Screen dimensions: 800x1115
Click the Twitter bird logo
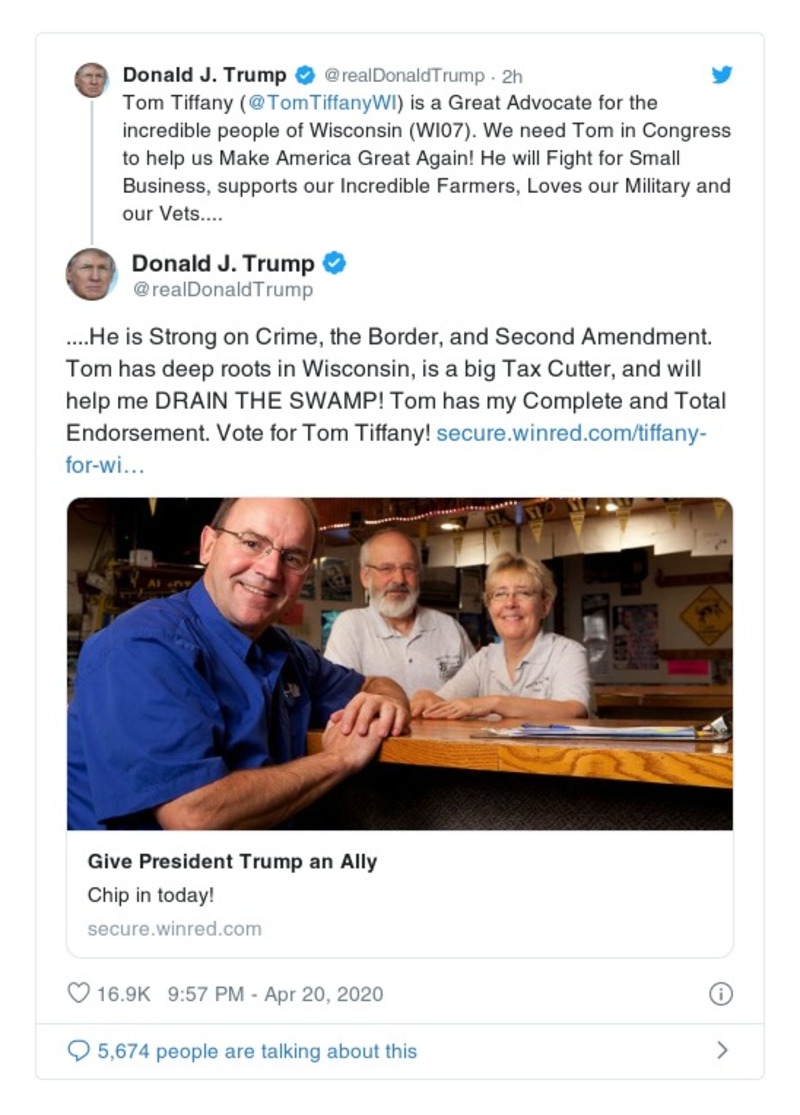[x=721, y=74]
